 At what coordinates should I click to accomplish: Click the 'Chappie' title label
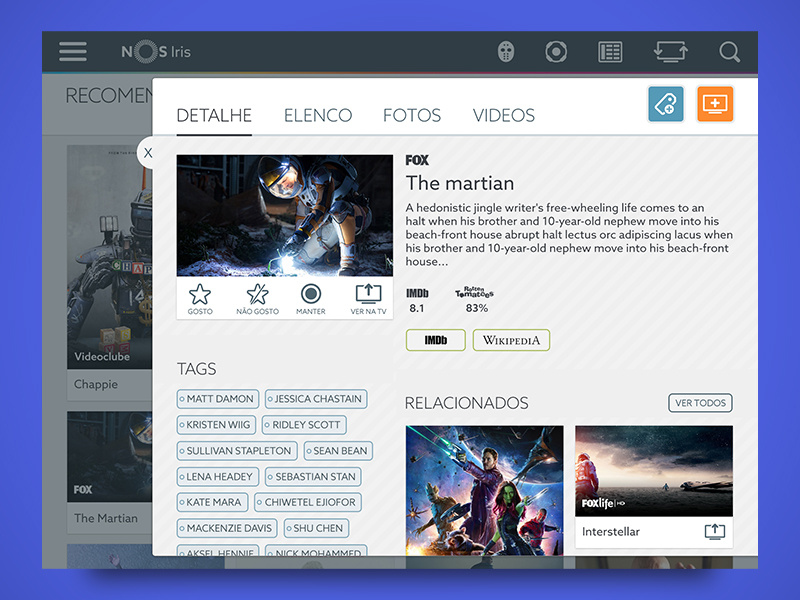(96, 384)
